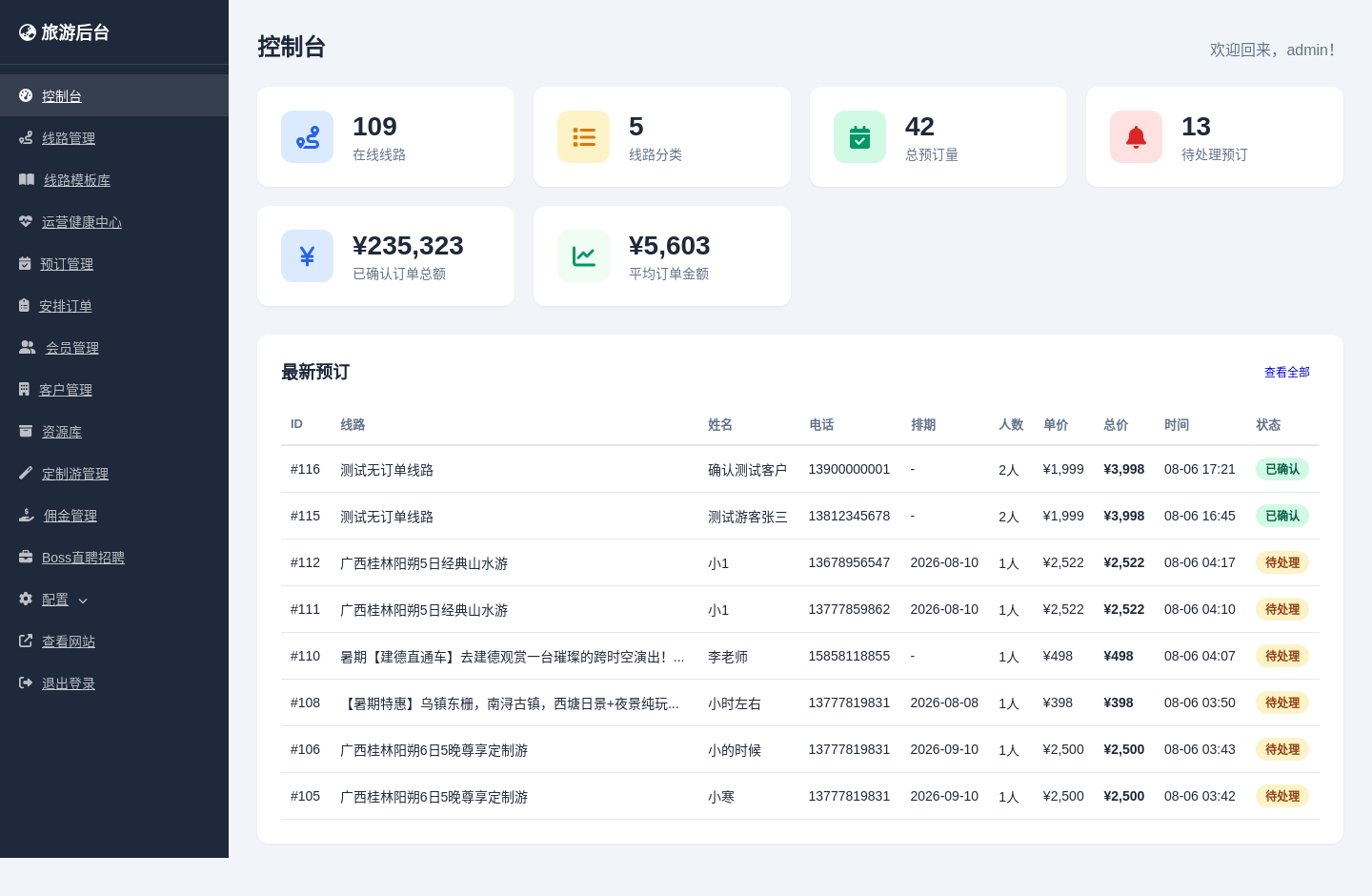Click the yellow list icon on 线路分类 card
1372x896 pixels.
pyautogui.click(x=583, y=137)
